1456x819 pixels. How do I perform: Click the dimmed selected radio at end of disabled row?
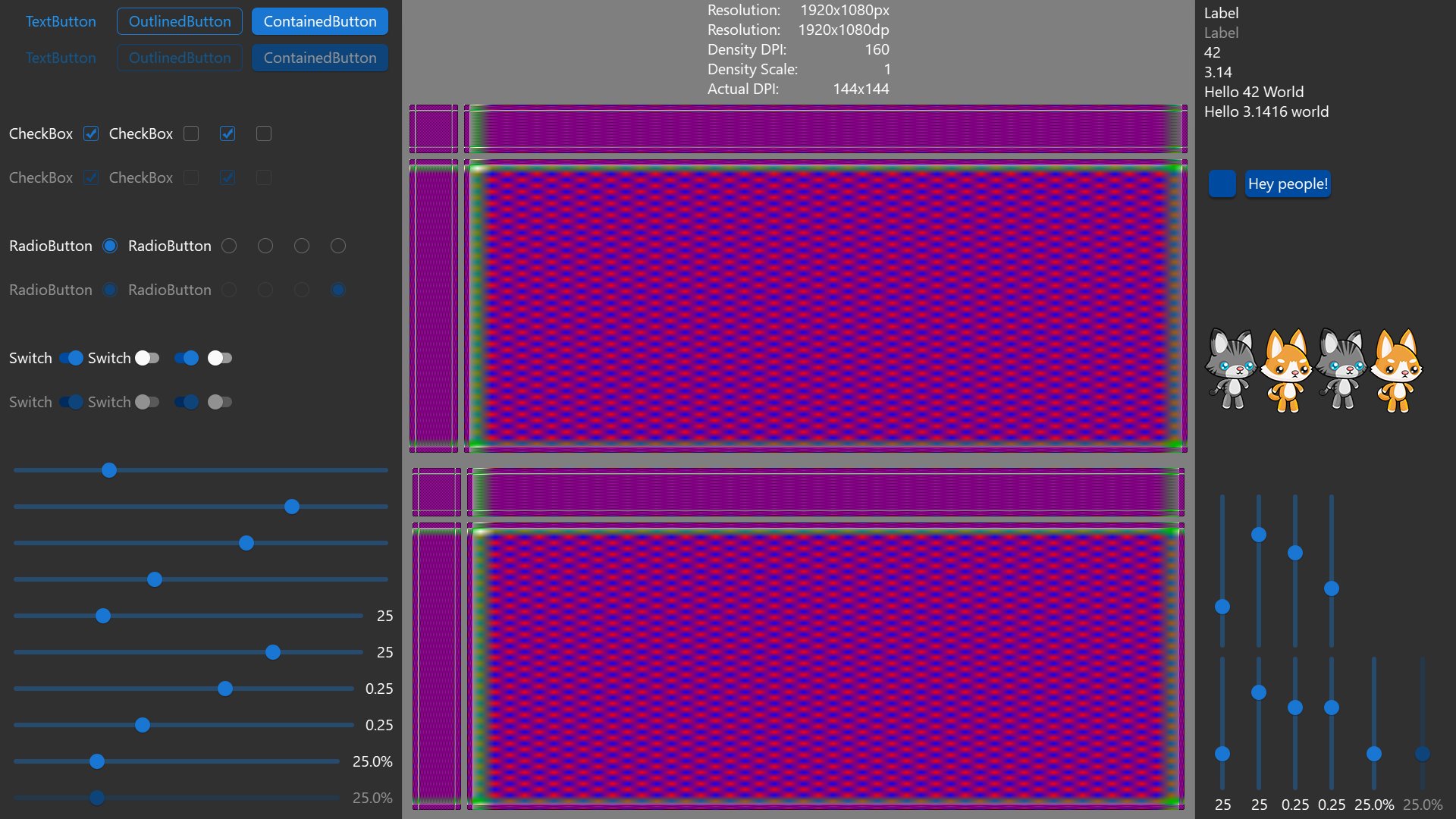tap(338, 290)
